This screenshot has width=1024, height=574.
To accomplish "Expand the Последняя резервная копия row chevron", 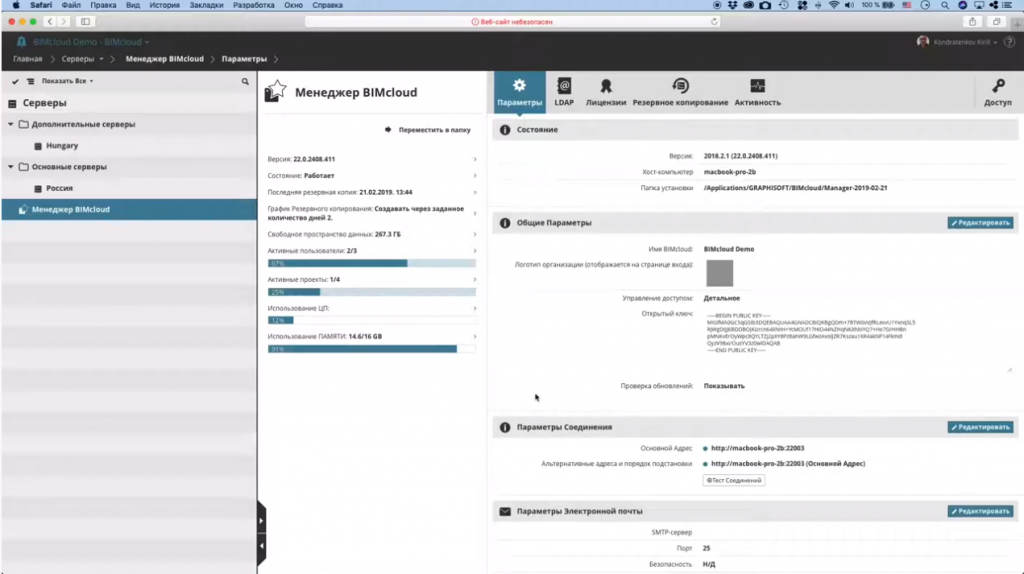I will [475, 193].
